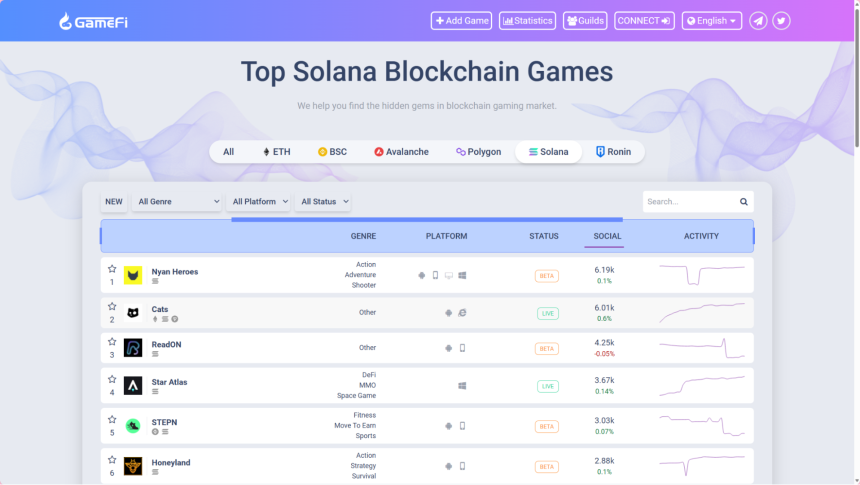
Task: Click the Cats game logo
Action: [133, 313]
